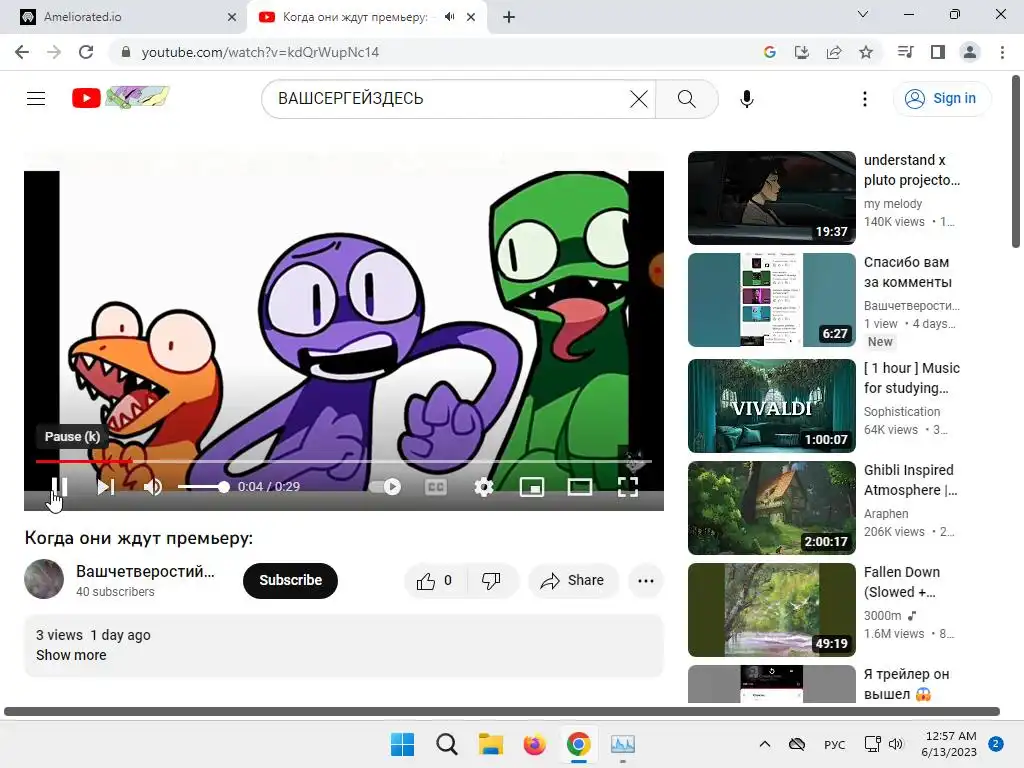The width and height of the screenshot is (1024, 768).
Task: Bookmark this page with star
Action: pos(866,52)
